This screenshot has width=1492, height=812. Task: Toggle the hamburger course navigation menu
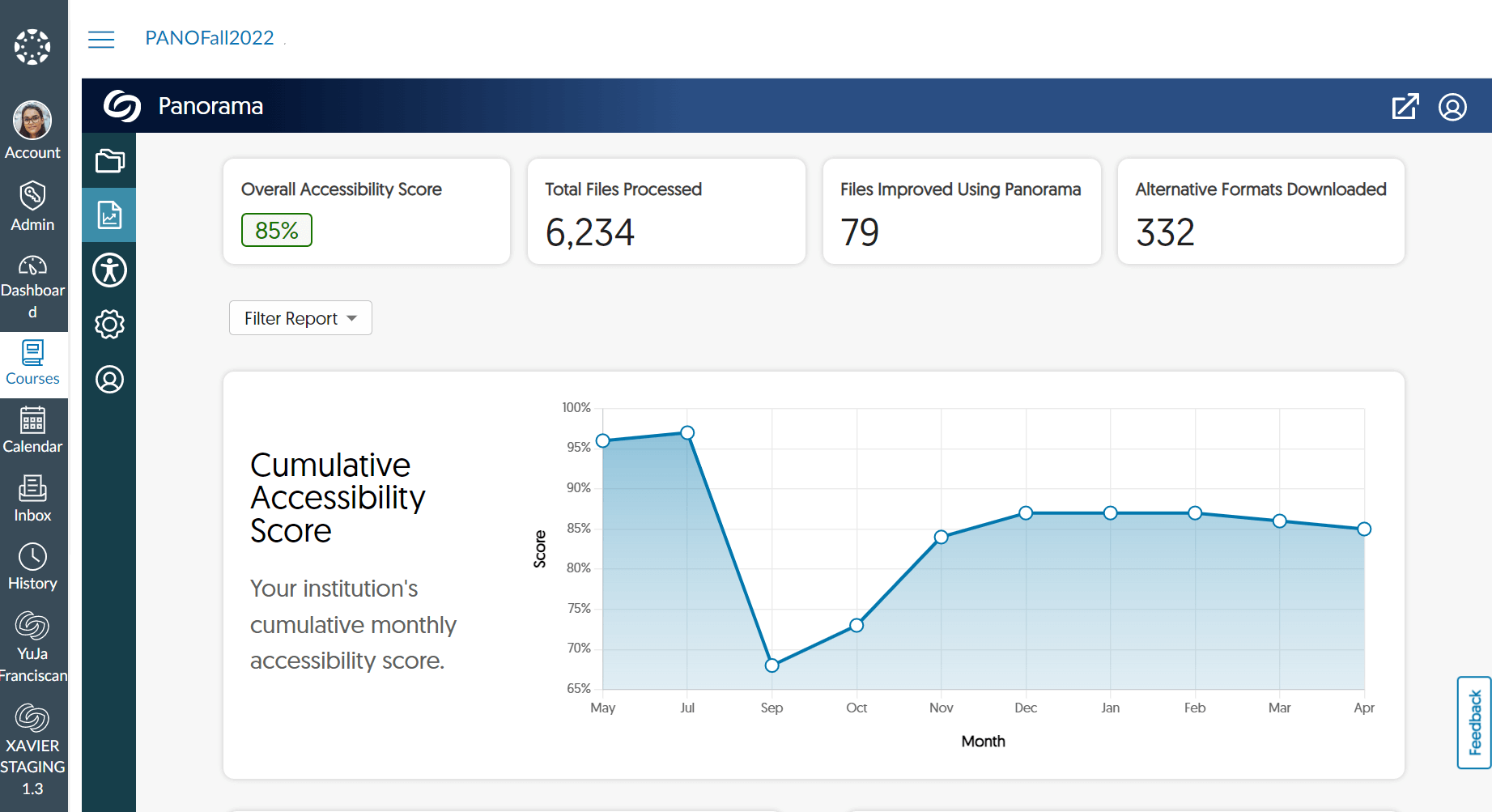coord(101,39)
